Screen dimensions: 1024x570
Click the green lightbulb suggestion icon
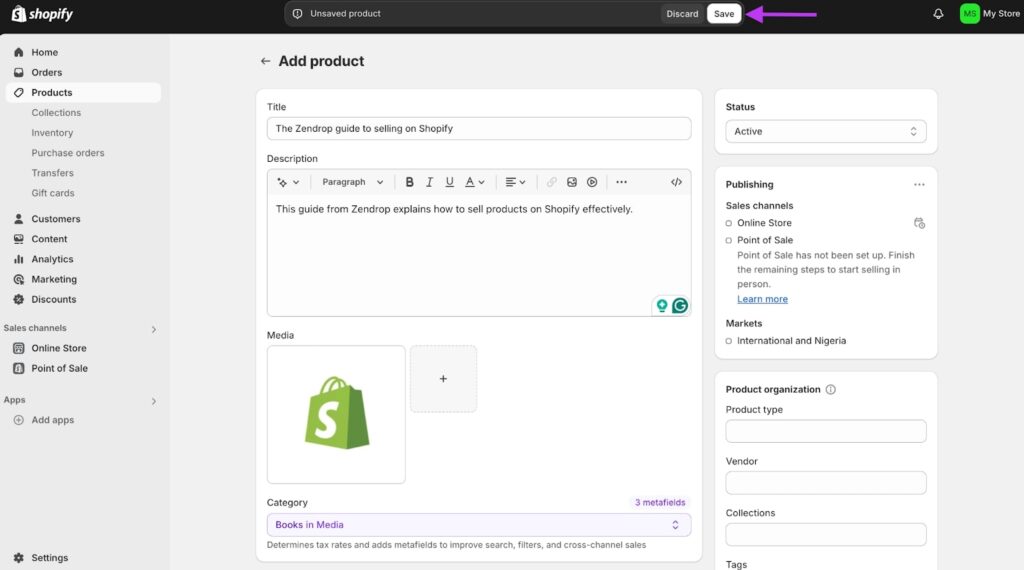point(662,306)
